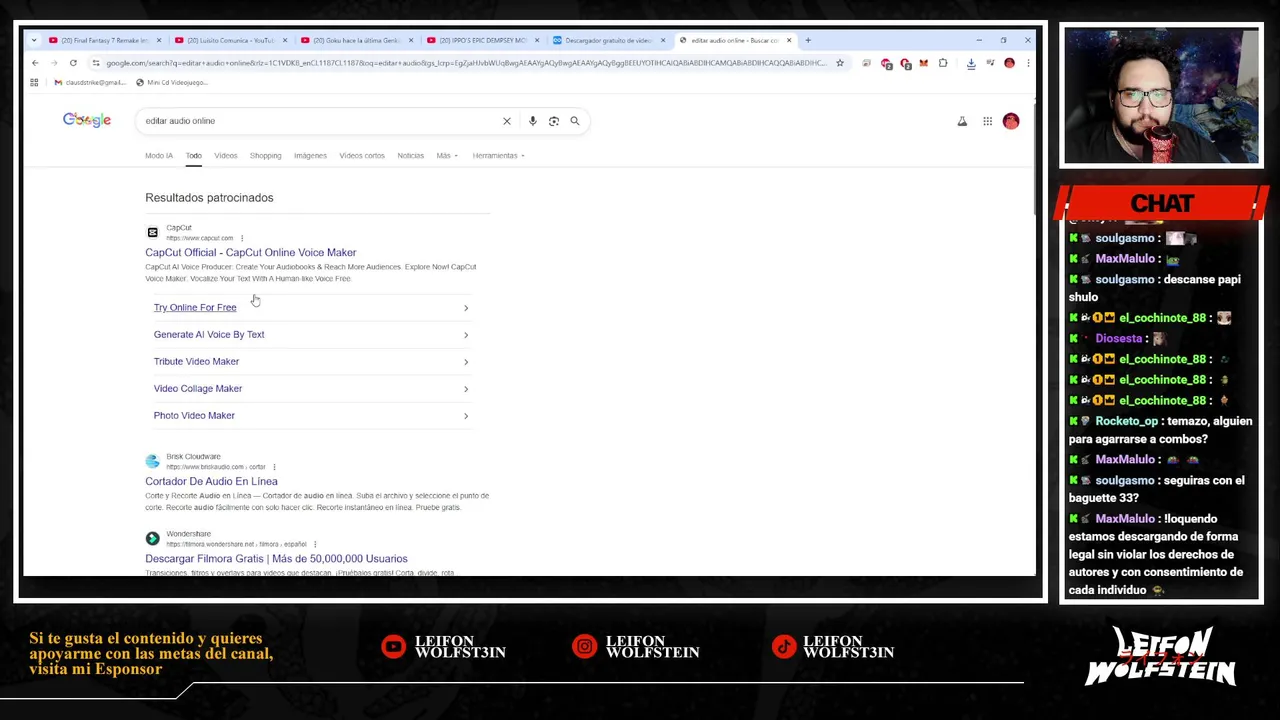Select the Videos search filter
This screenshot has width=1280, height=720.
click(x=226, y=155)
